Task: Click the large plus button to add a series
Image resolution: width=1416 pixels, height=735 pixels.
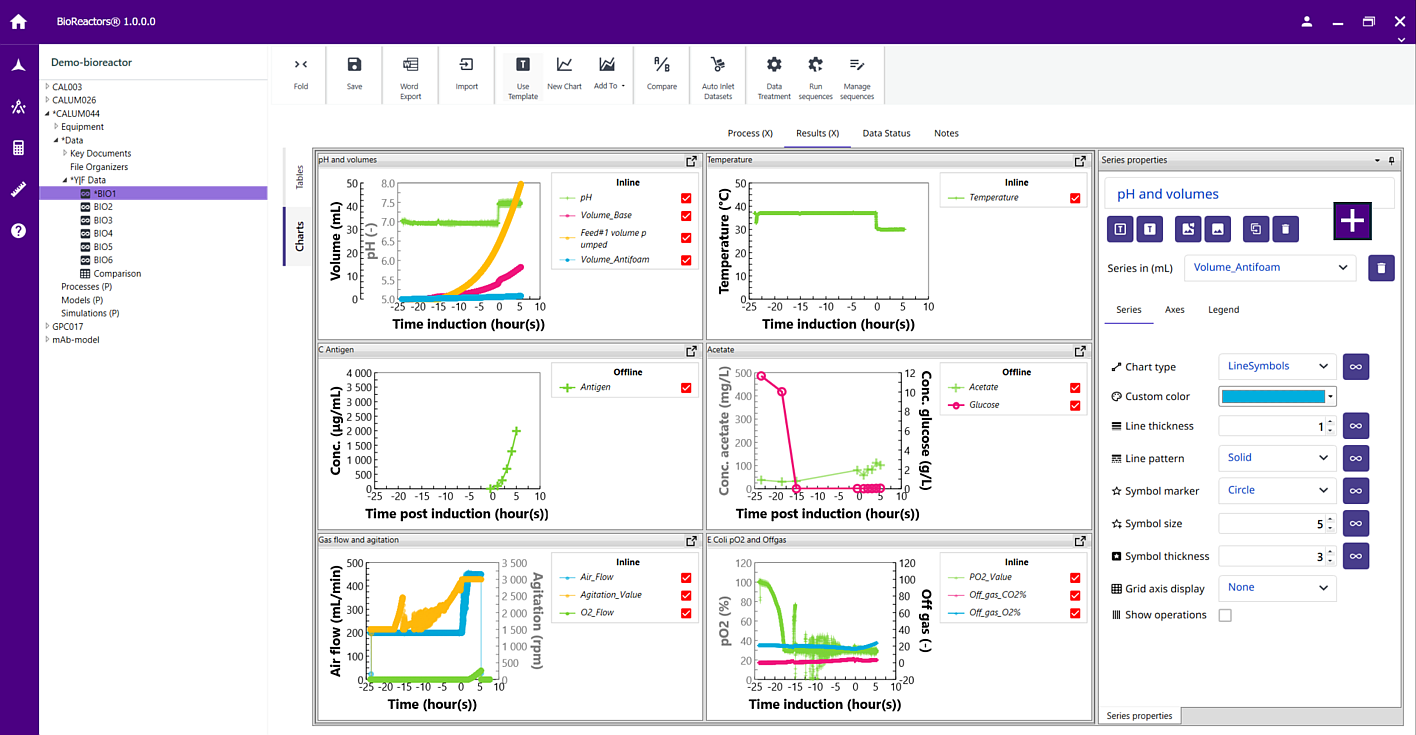Action: tap(1352, 221)
